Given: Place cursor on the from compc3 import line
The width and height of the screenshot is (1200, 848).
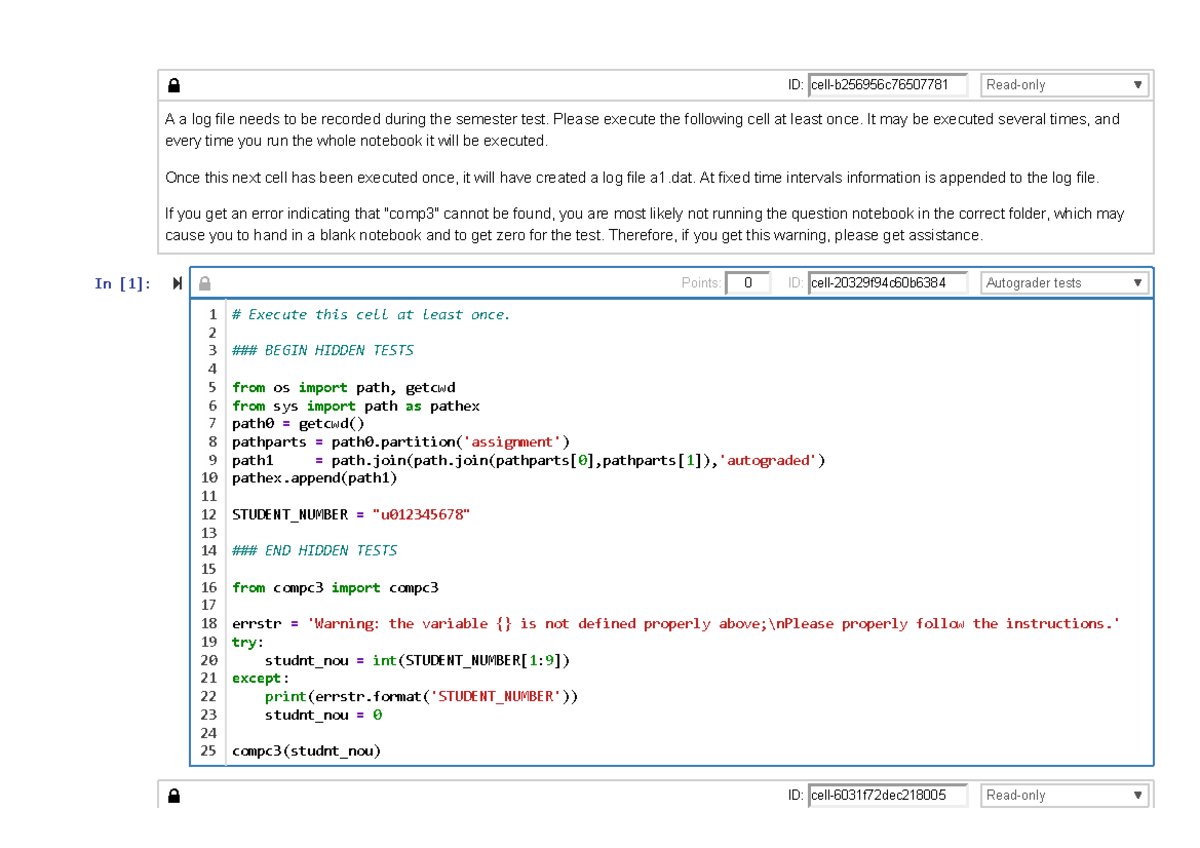Looking at the screenshot, I should (x=335, y=587).
